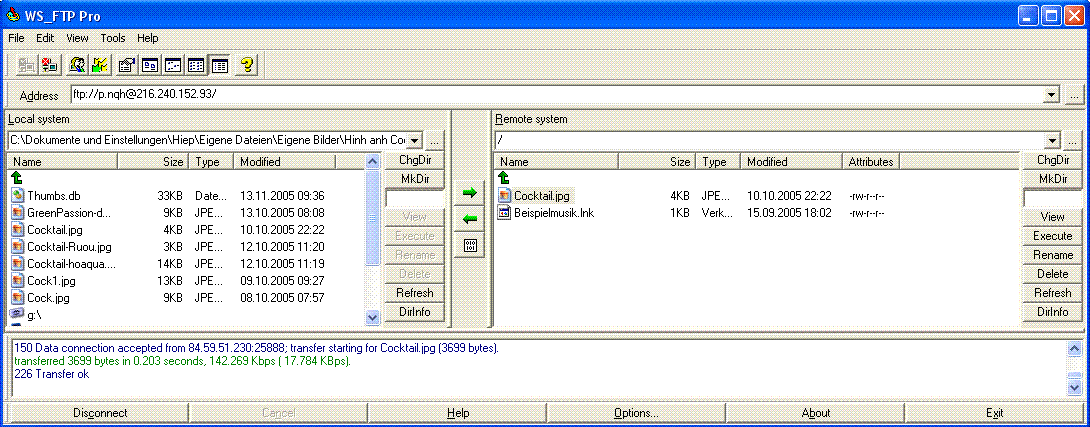Click the Exit button

click(x=994, y=413)
